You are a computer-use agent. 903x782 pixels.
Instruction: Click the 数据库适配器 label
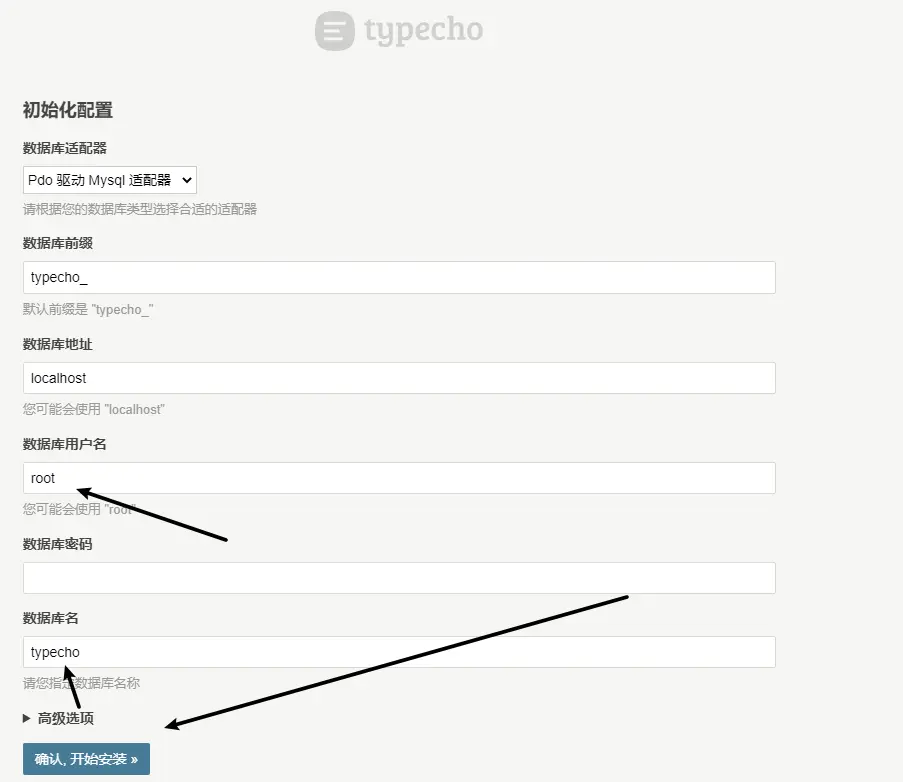64,148
